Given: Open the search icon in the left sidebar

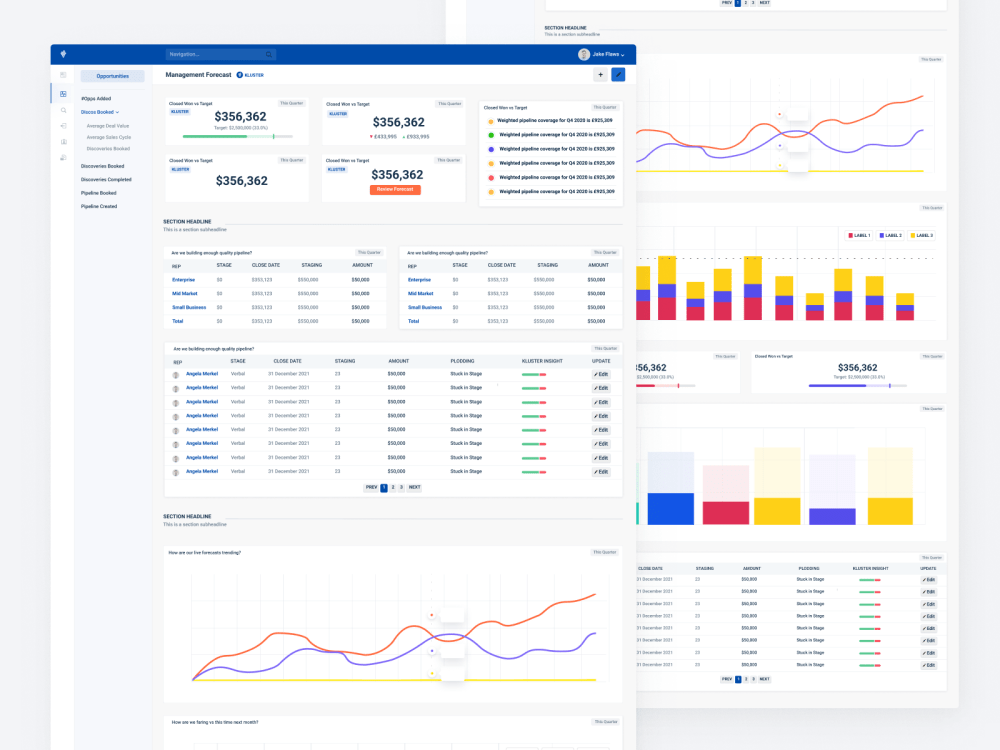Looking at the screenshot, I should pos(63,110).
